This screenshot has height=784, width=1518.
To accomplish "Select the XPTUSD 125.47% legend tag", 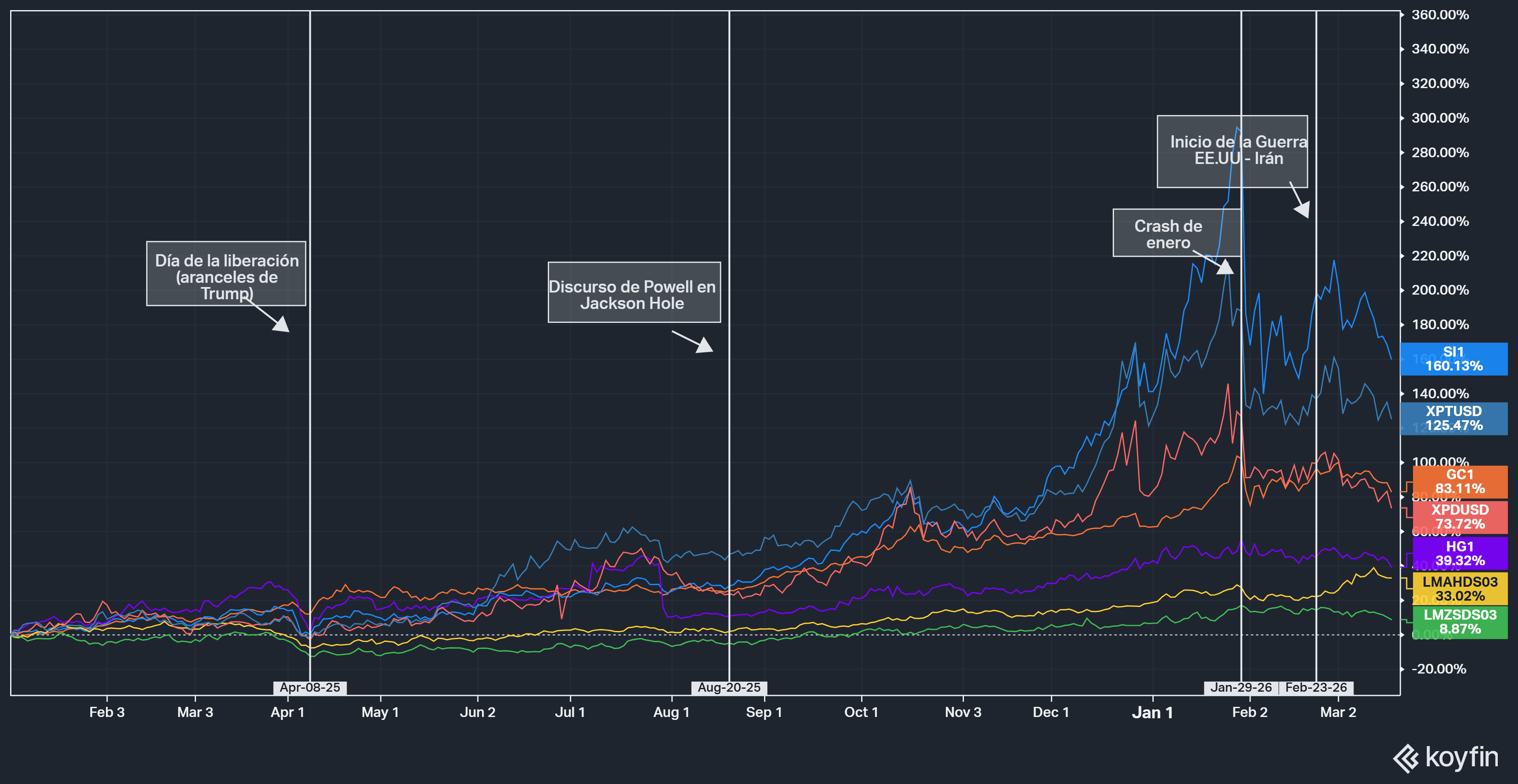I will tap(1453, 418).
